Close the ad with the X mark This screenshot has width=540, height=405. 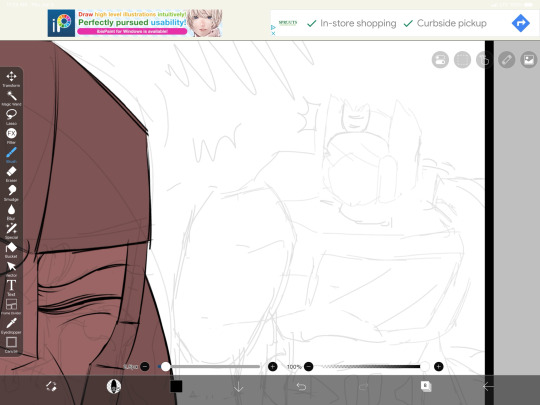[273, 33]
